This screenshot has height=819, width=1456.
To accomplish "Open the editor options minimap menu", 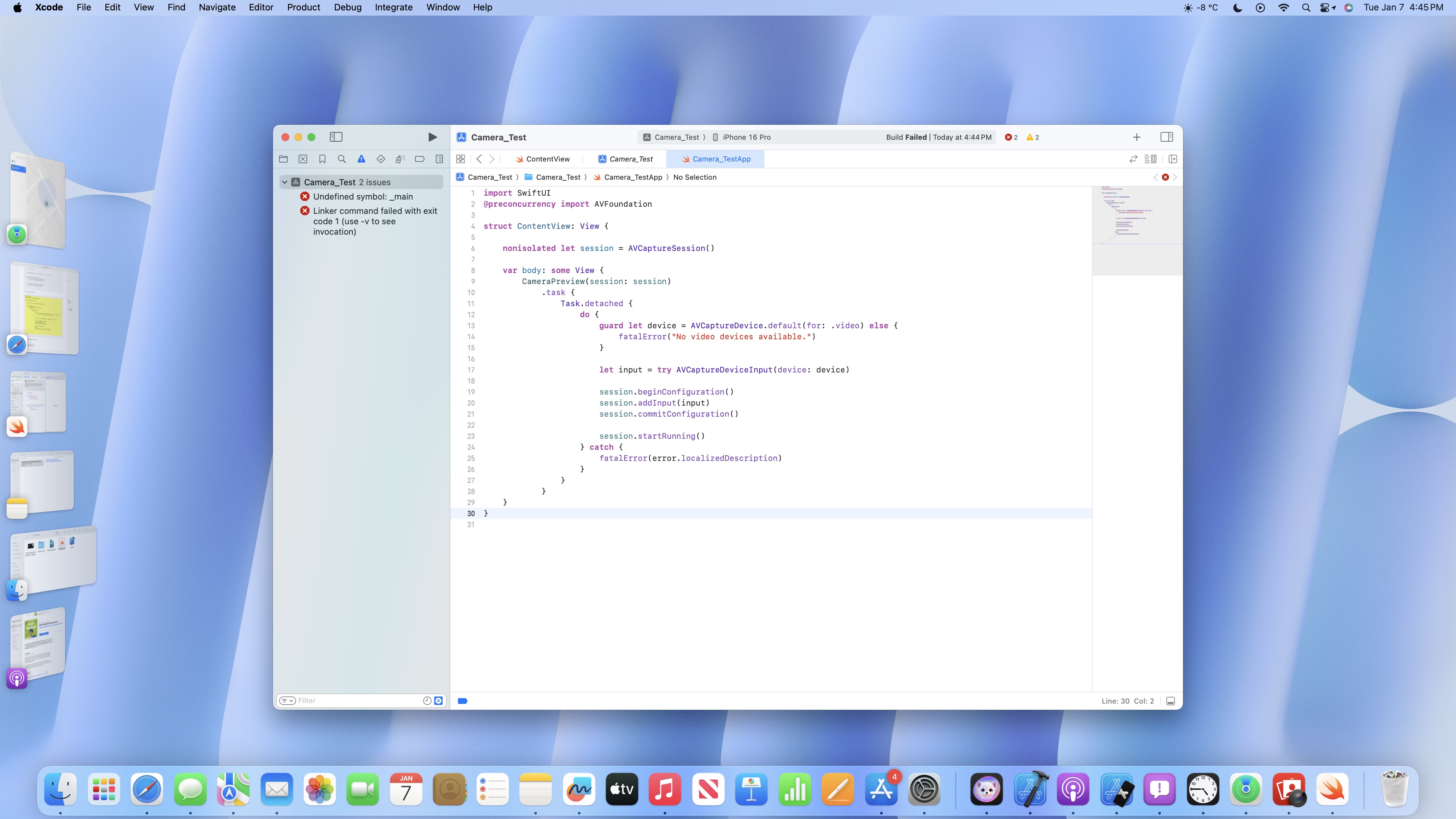I will click(x=1150, y=159).
